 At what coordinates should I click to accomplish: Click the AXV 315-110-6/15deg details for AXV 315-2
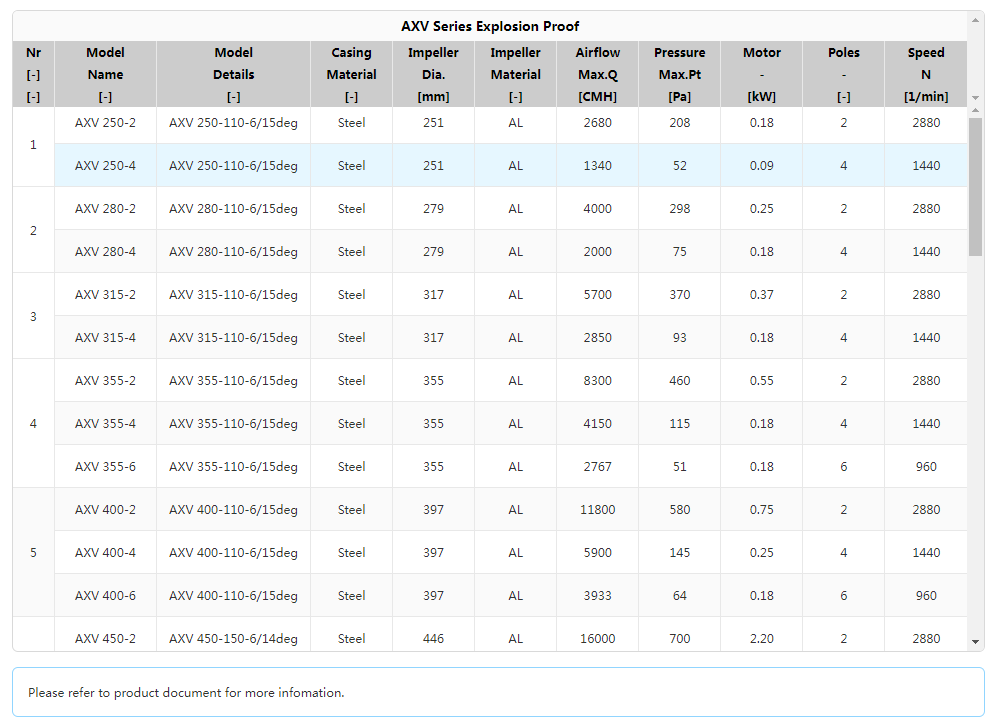tap(233, 295)
